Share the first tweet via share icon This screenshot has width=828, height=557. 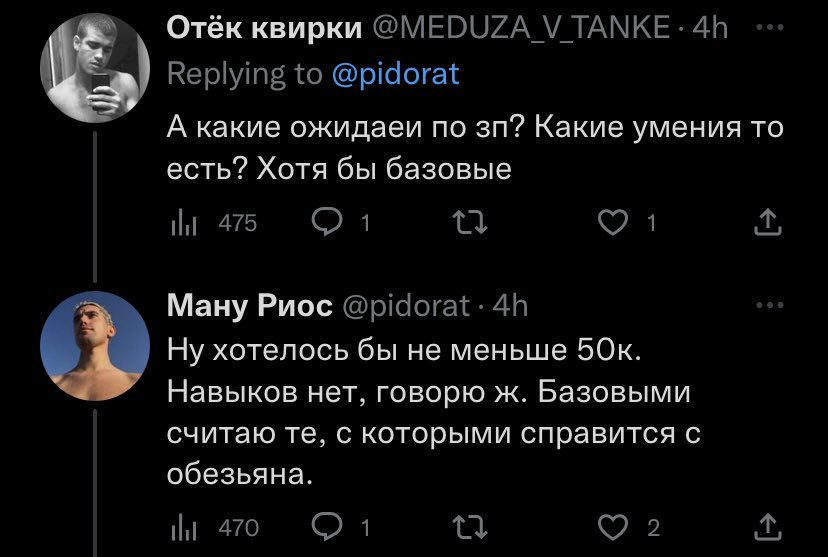click(768, 222)
